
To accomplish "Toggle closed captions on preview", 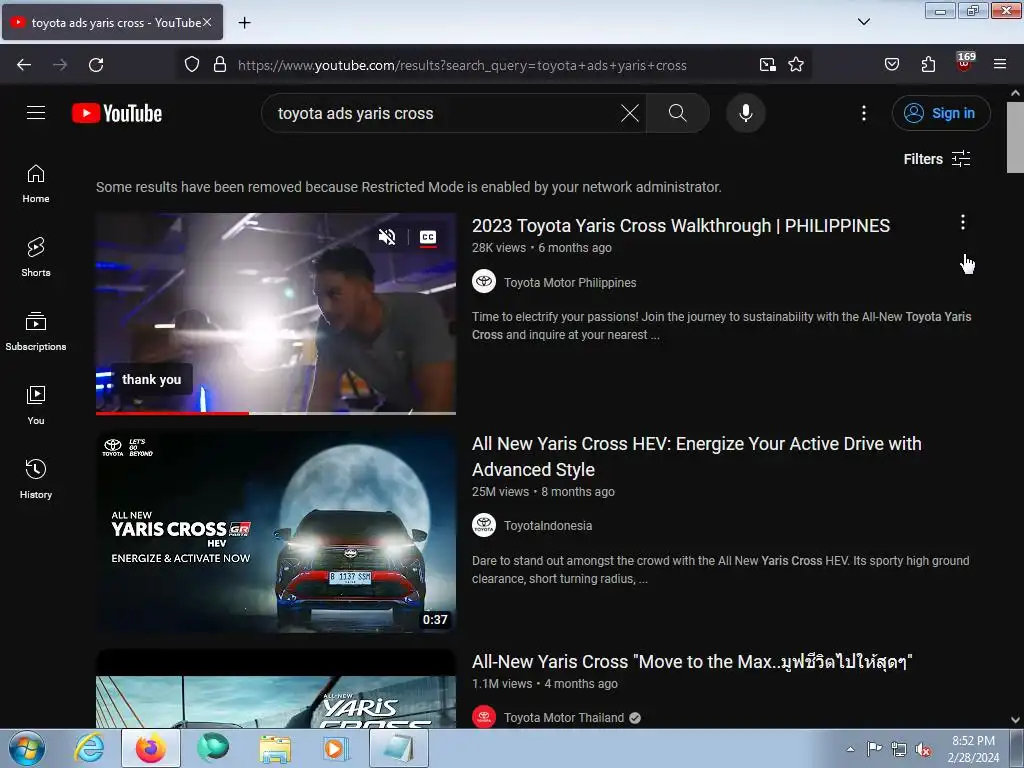I will point(428,237).
